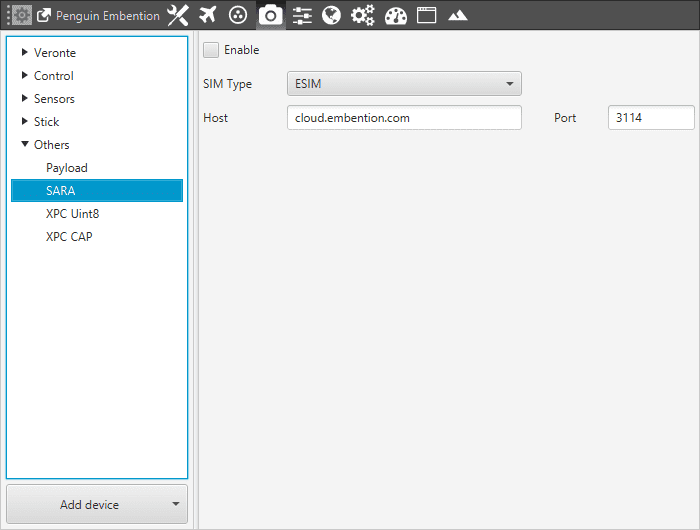700x530 pixels.
Task: Click the Enable label text
Action: tap(242, 50)
